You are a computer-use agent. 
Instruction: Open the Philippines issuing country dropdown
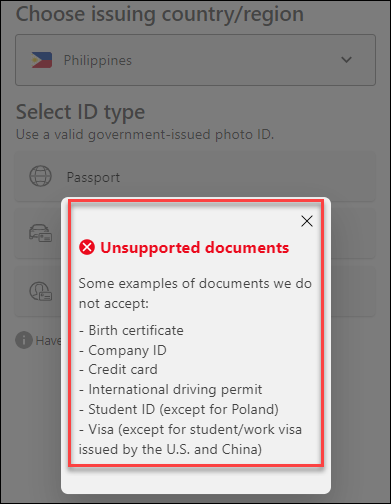[195, 60]
